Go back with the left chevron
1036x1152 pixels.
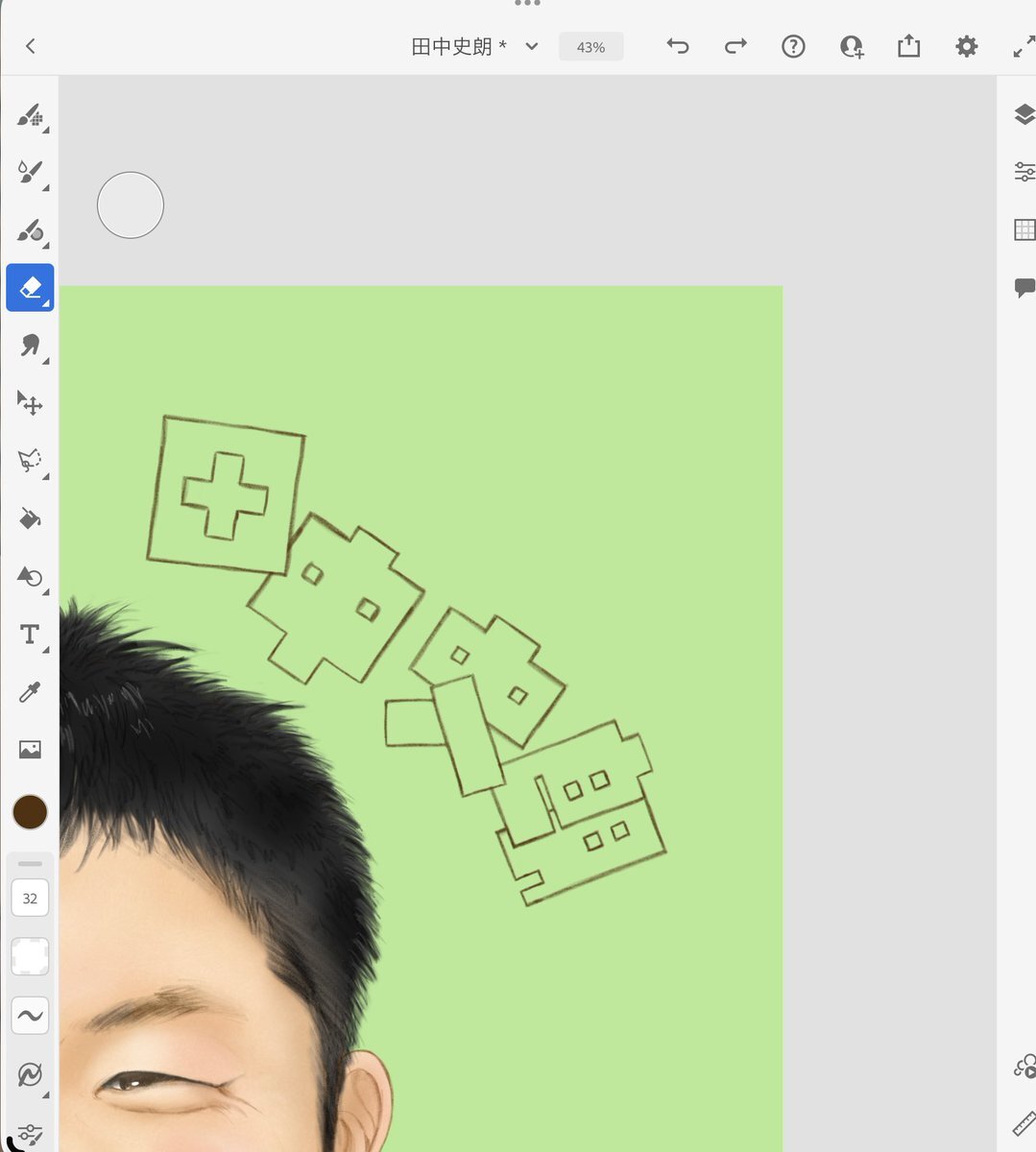click(31, 46)
